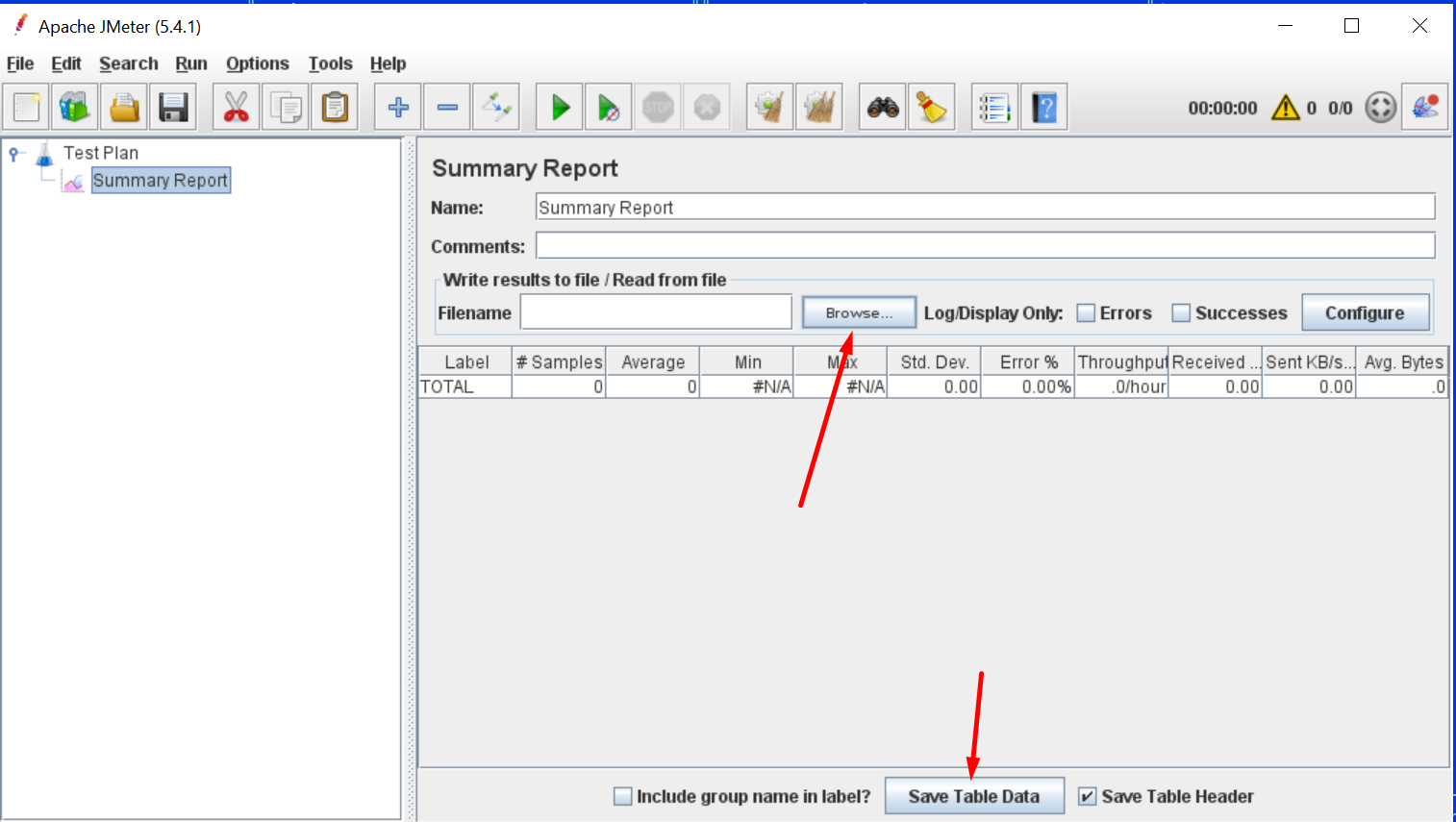Viewport: 1456px width, 822px height.
Task: Collapse all nodes with minus icon
Action: 447,107
